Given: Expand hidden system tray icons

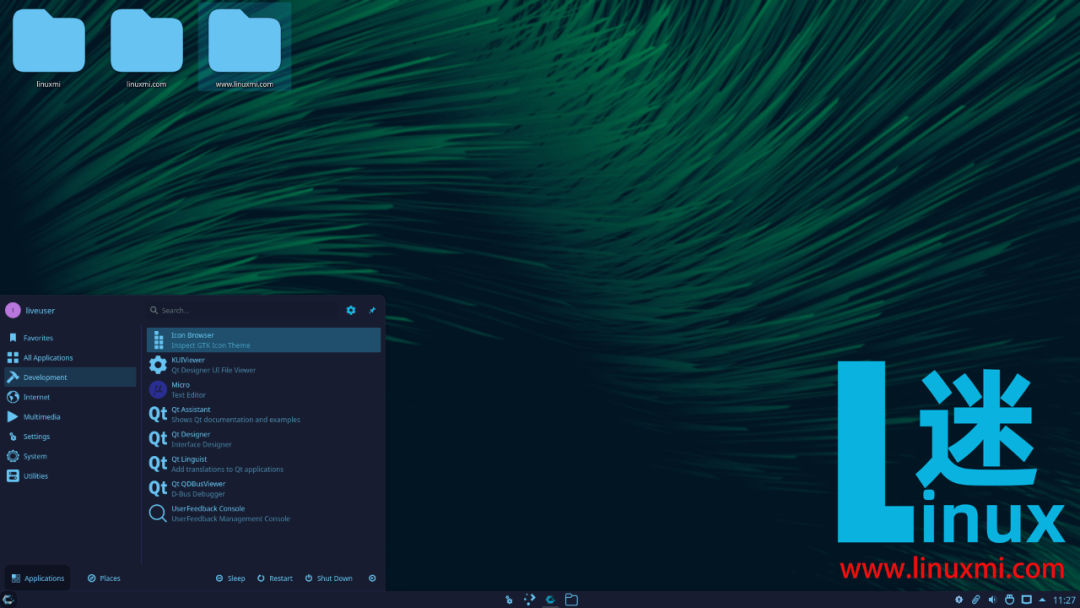Looking at the screenshot, I should [1043, 598].
